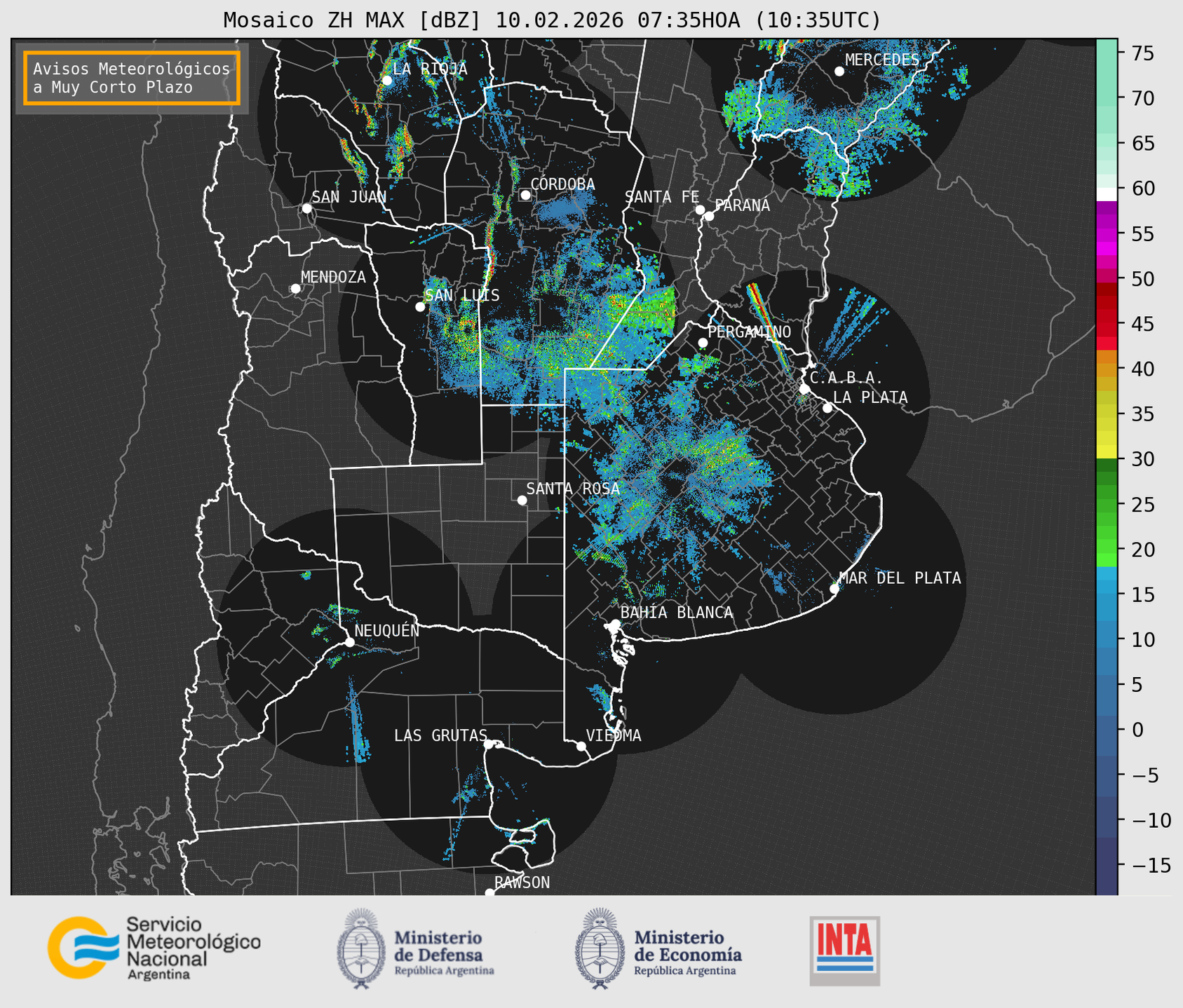Screen dimensions: 1183x1008
Task: Click the Pergamino city marker dot
Action: pos(703,343)
